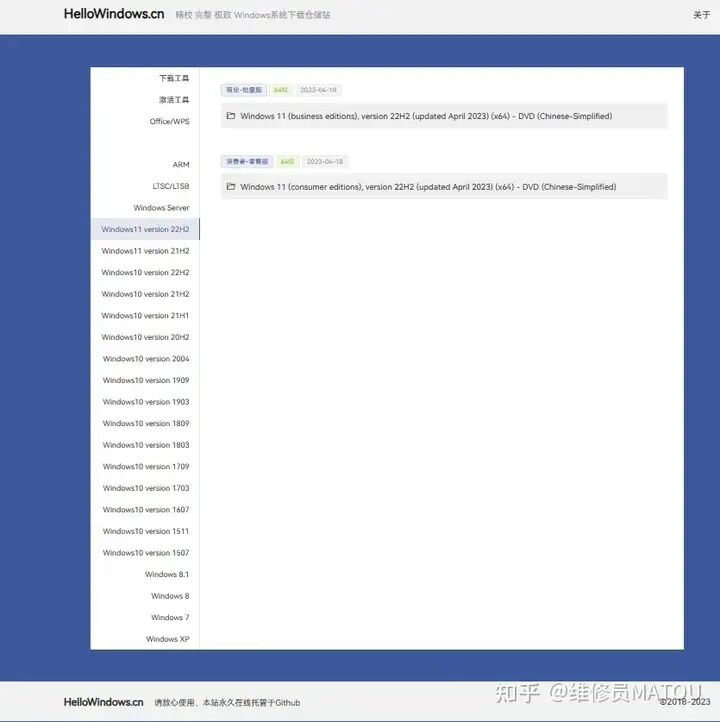Go to LTSC/LTSB section
The height and width of the screenshot is (722, 720).
coord(170,186)
